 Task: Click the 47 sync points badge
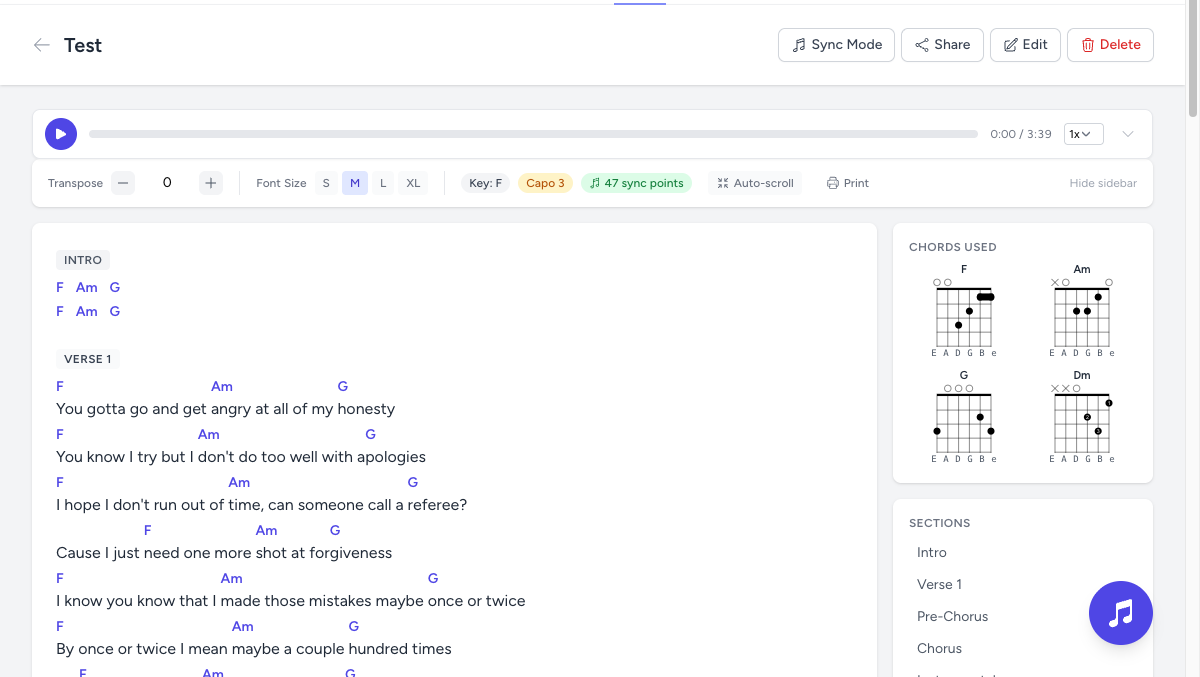[636, 183]
